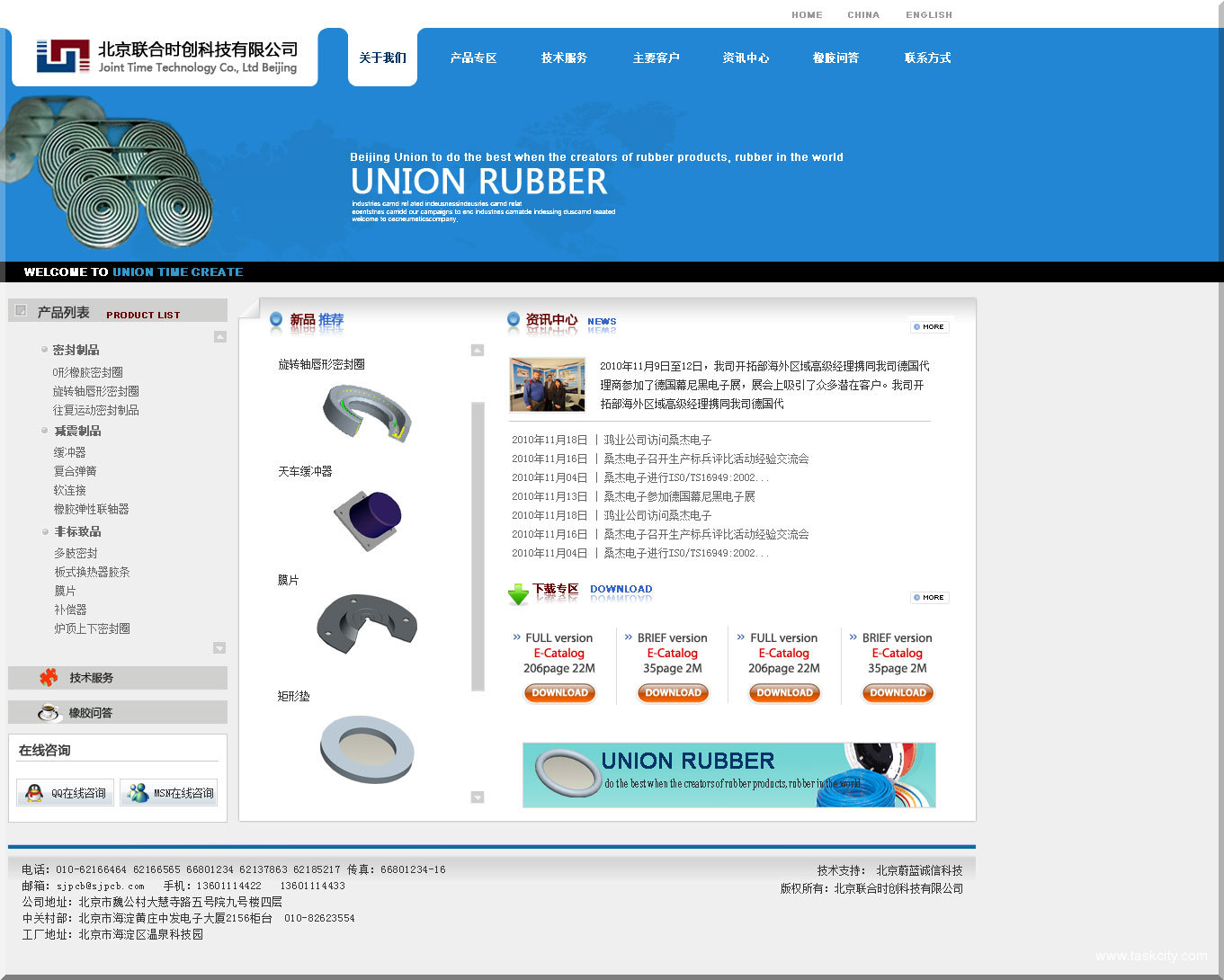Expand the 减震制品 category
The width and height of the screenshot is (1224, 980).
77,431
